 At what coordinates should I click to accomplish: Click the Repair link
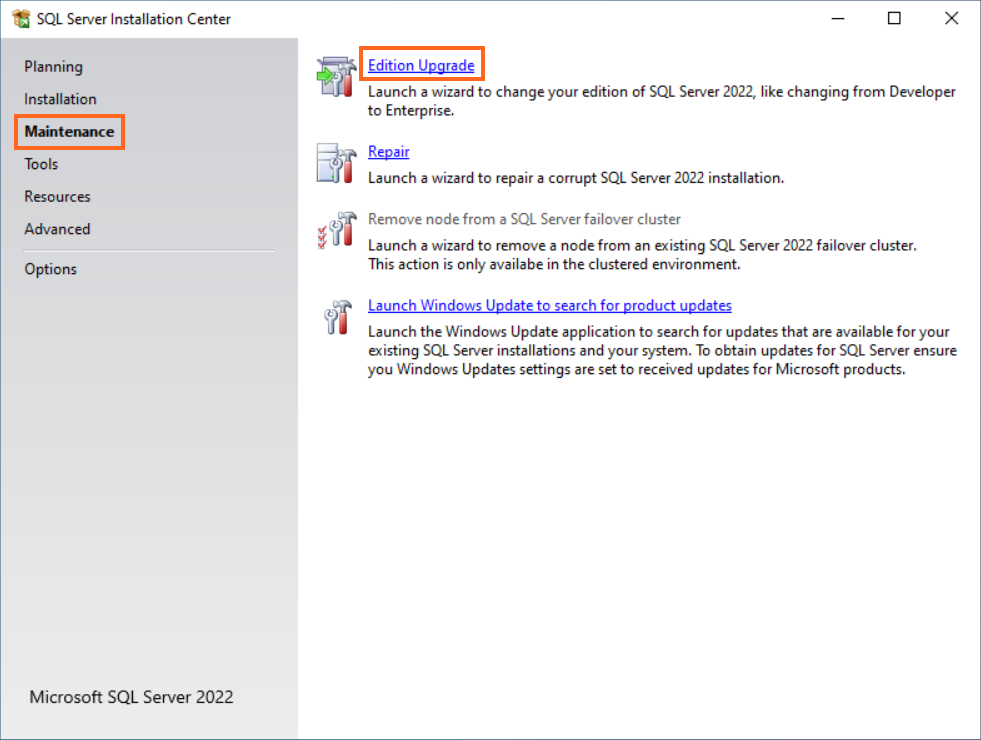[389, 151]
